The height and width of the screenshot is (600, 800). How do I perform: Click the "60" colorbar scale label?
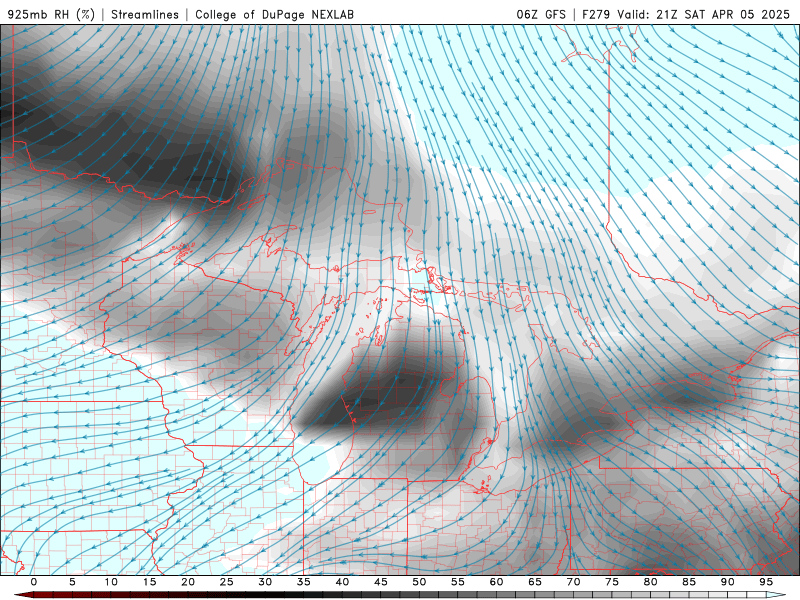pyautogui.click(x=496, y=582)
